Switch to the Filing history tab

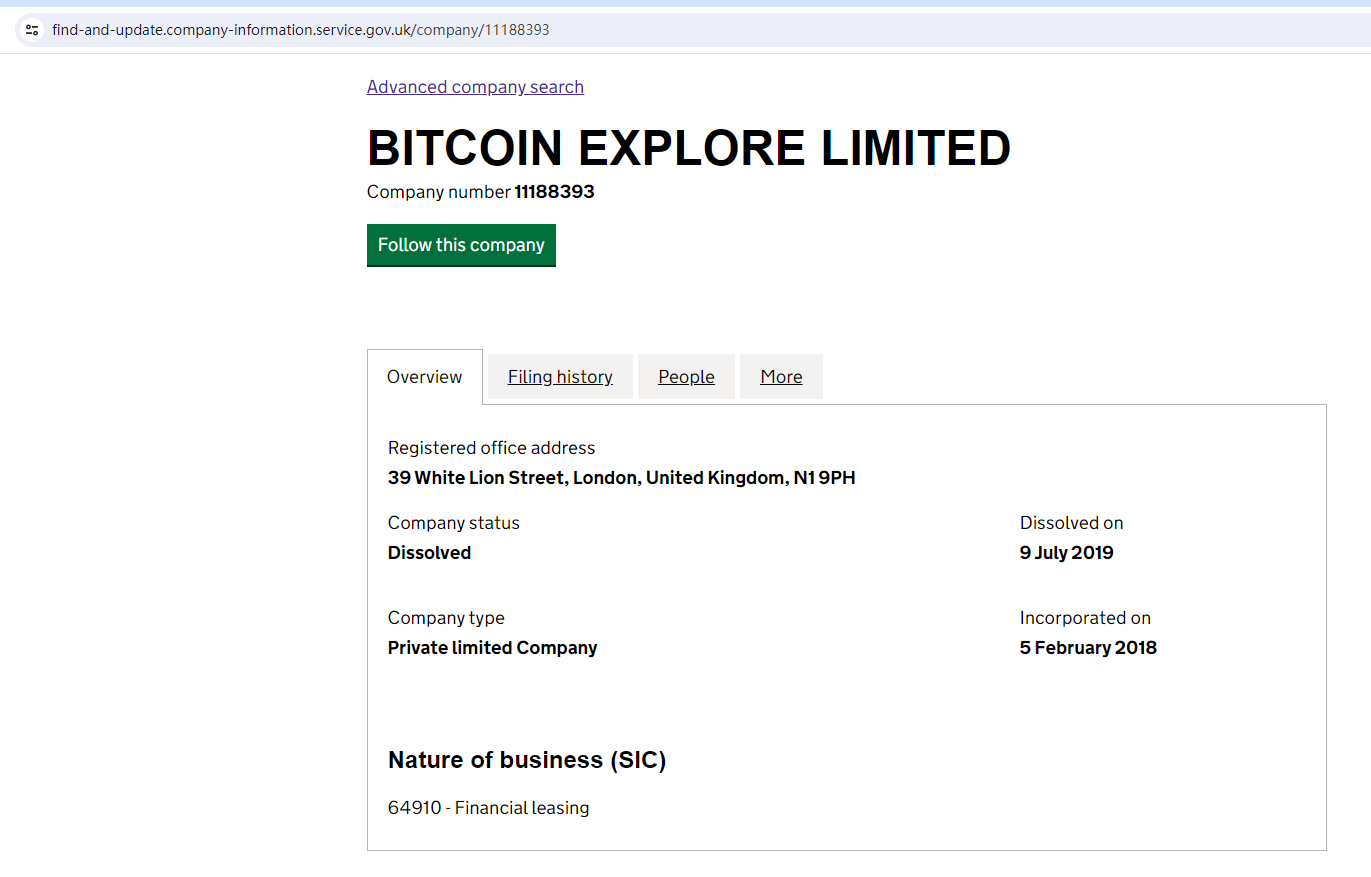tap(560, 377)
